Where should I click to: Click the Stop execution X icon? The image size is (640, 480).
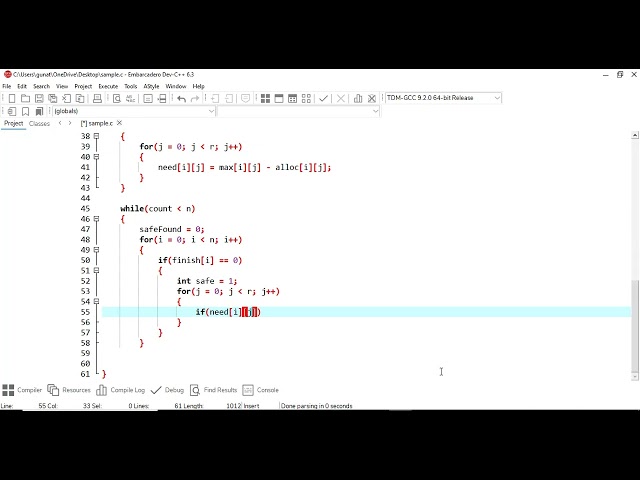[x=341, y=98]
